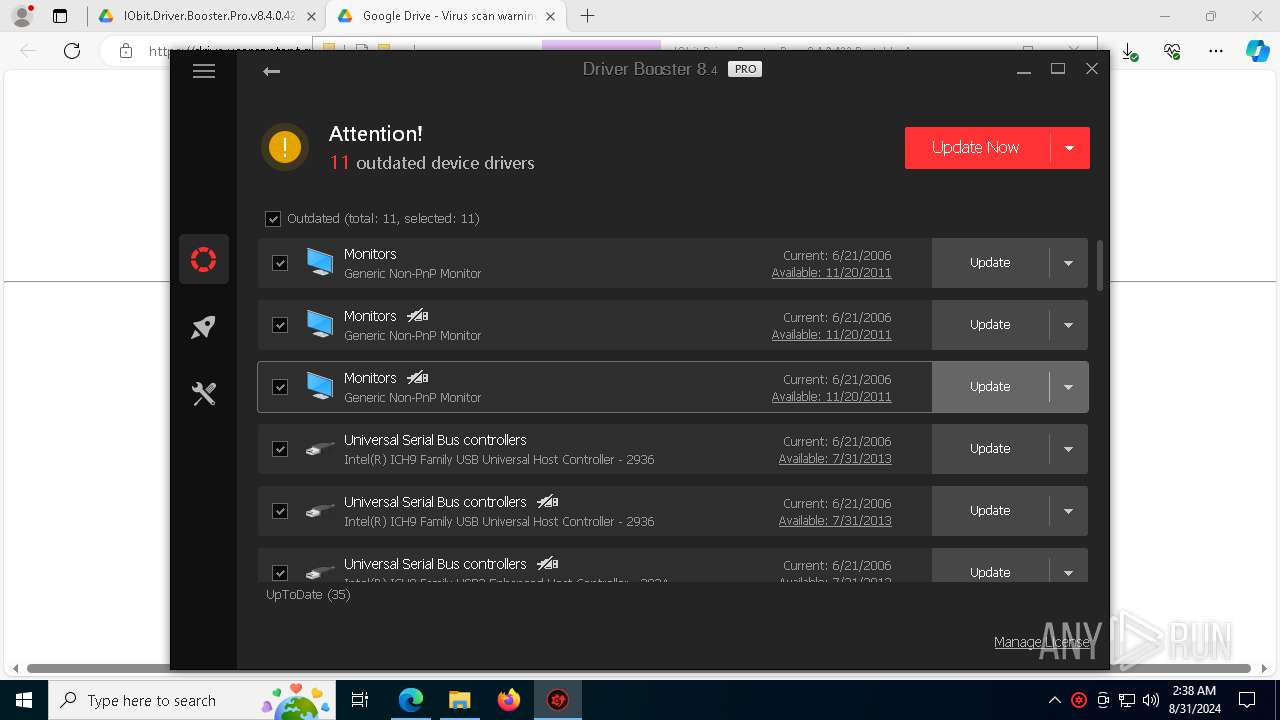Click the disconnected badge on highlighted Monitors row
This screenshot has width=1280, height=720.
point(418,378)
